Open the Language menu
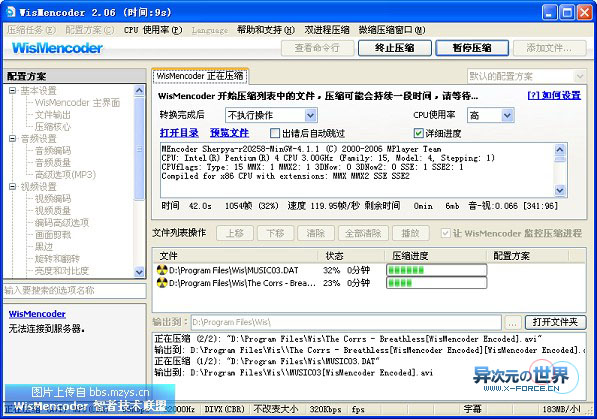This screenshot has width=597, height=419. [210, 30]
